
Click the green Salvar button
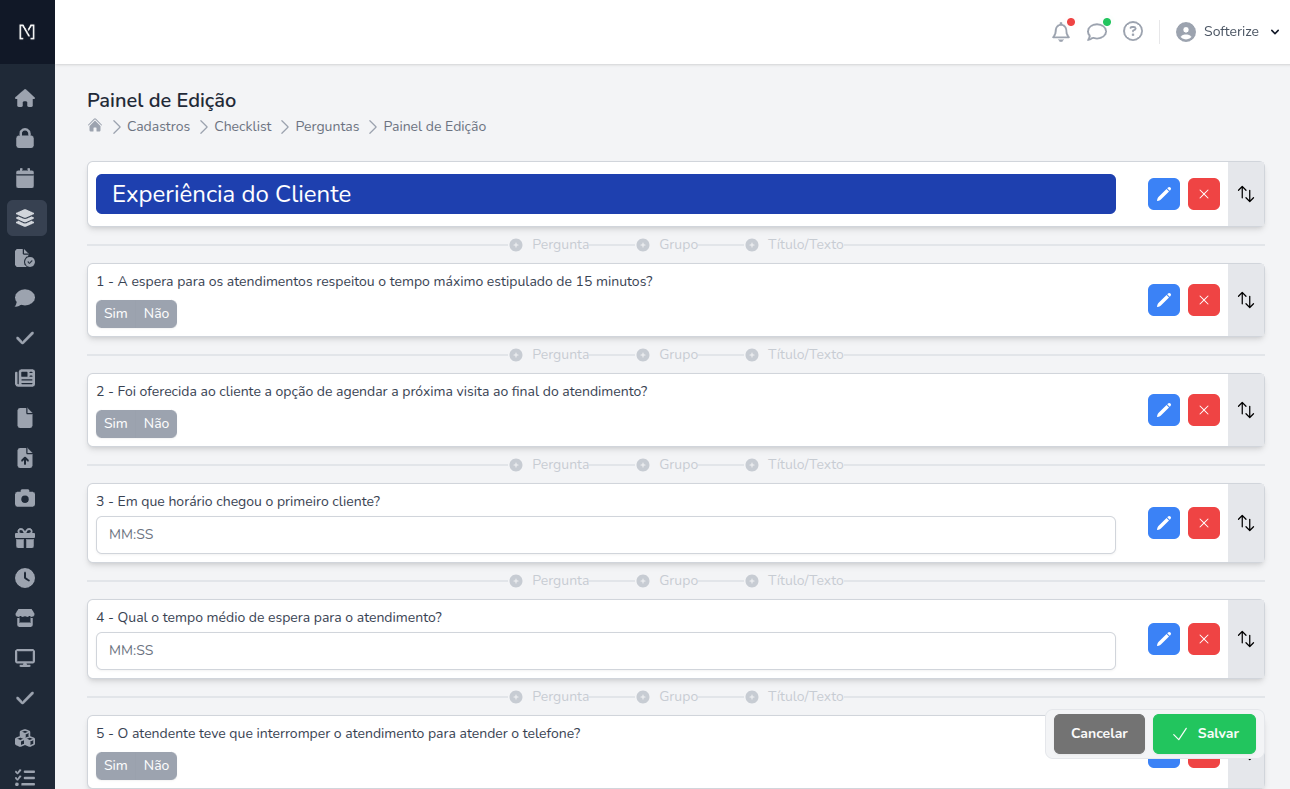[1204, 734]
